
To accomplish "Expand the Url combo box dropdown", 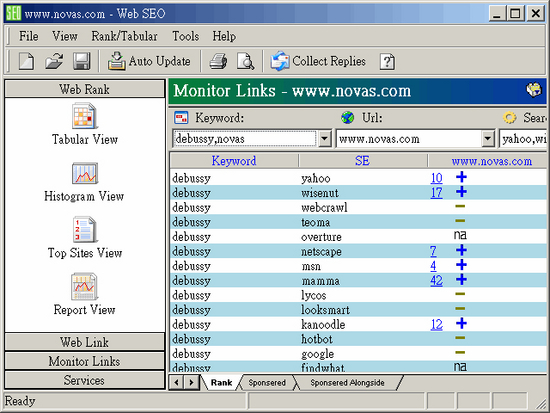I will 488,139.
